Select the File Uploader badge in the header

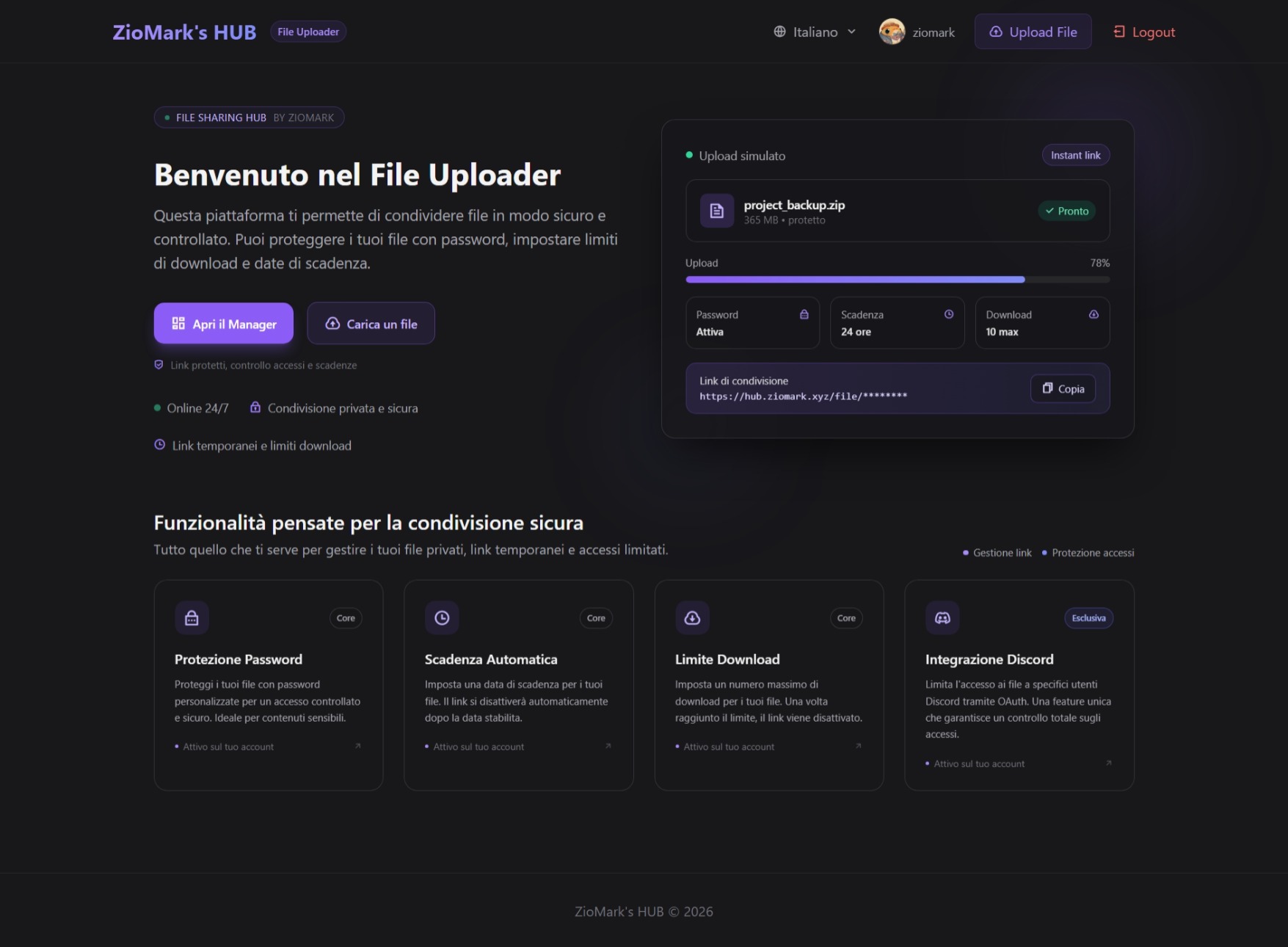coord(308,32)
